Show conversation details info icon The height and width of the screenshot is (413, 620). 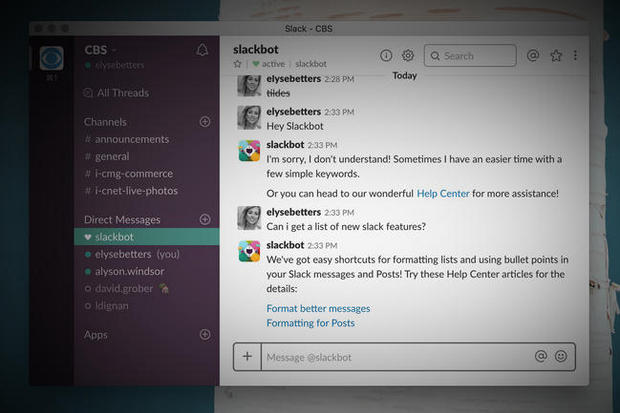386,55
